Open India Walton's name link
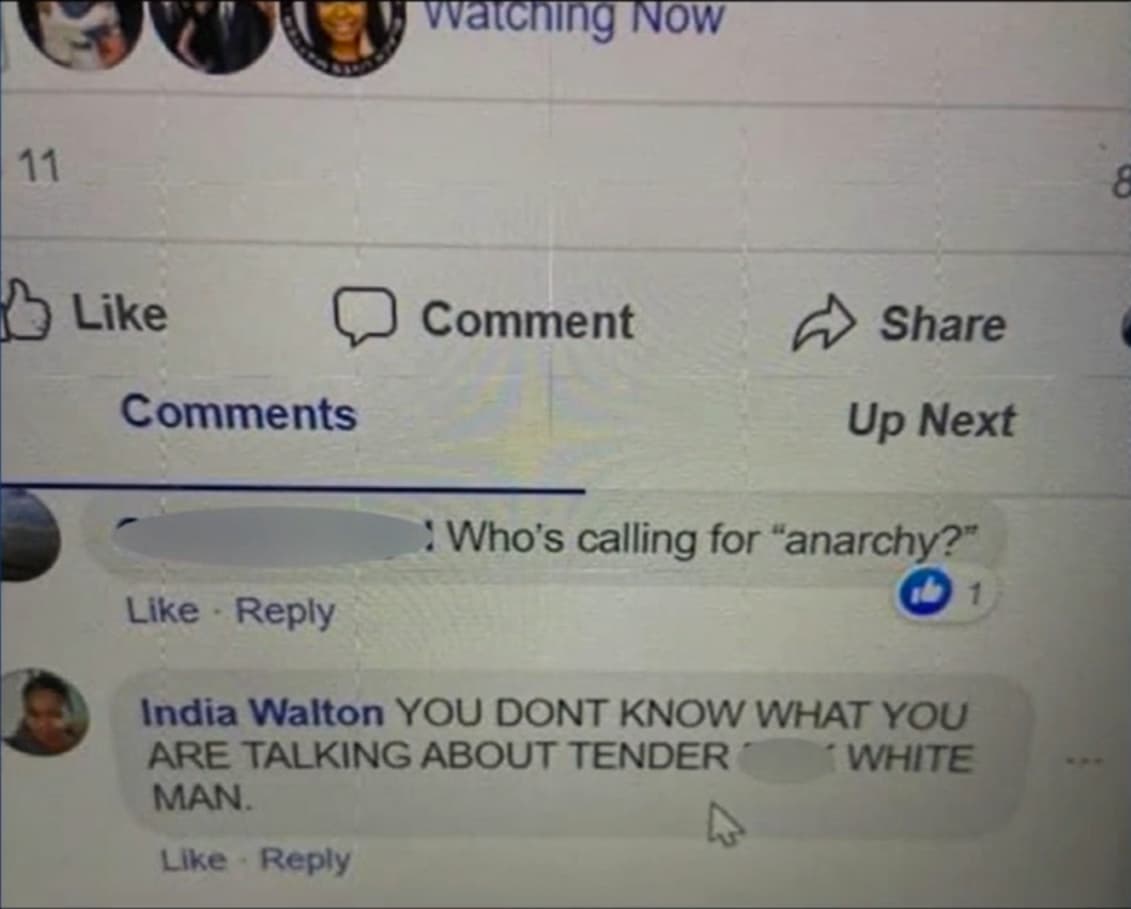The width and height of the screenshot is (1131, 909). (x=263, y=713)
